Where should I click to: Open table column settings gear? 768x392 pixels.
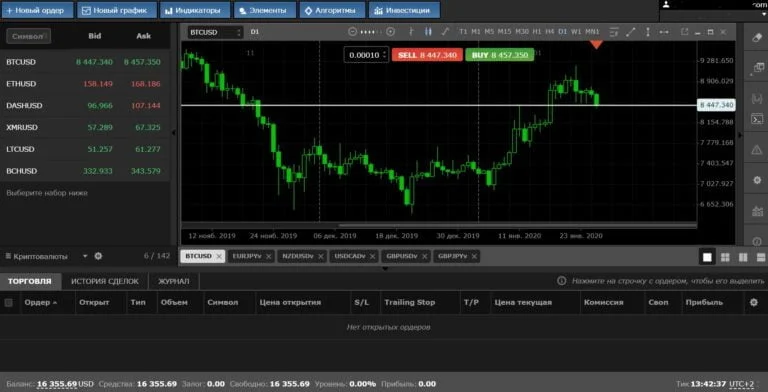[754, 303]
